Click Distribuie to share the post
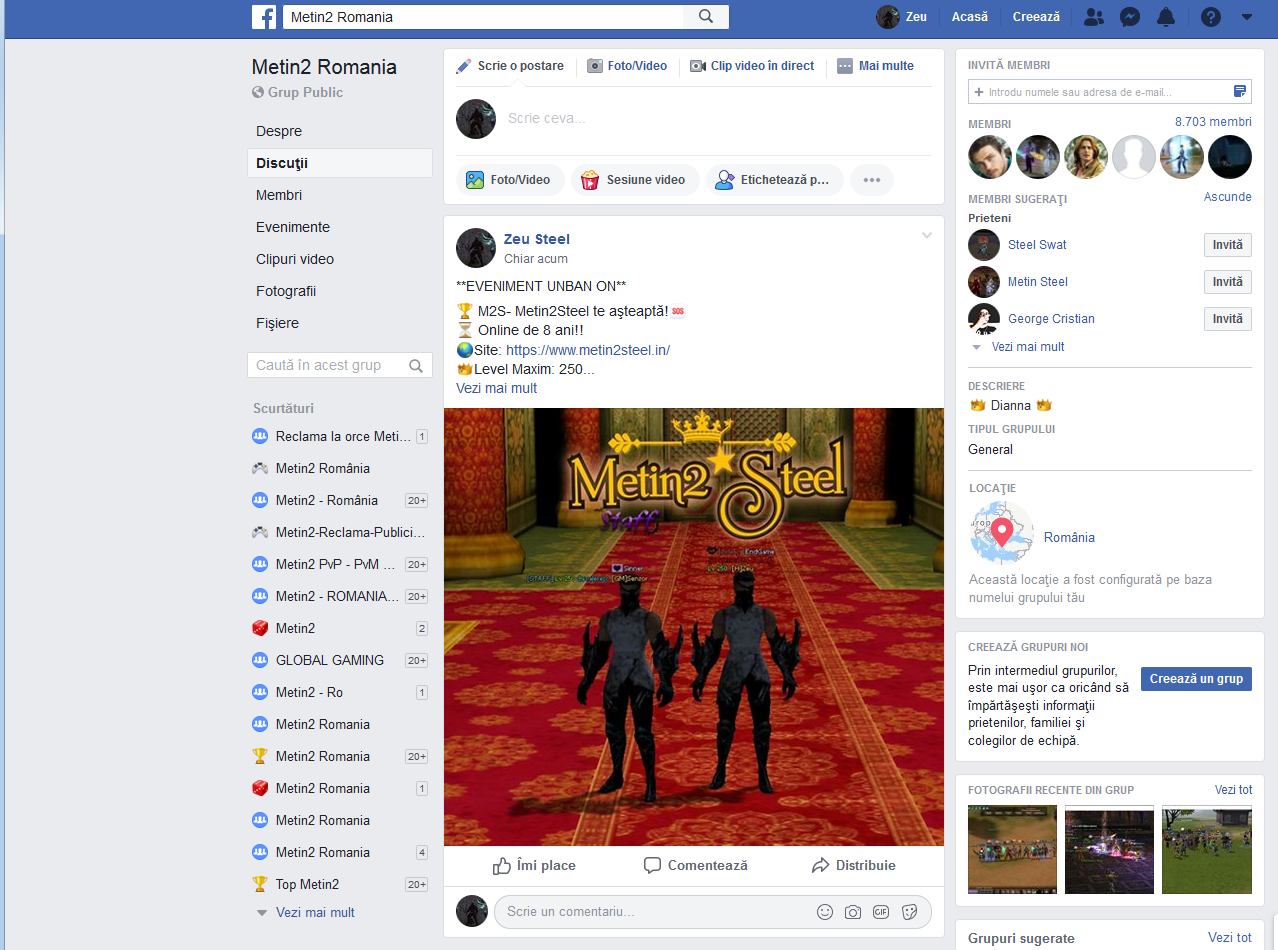The image size is (1278, 950). pos(853,865)
